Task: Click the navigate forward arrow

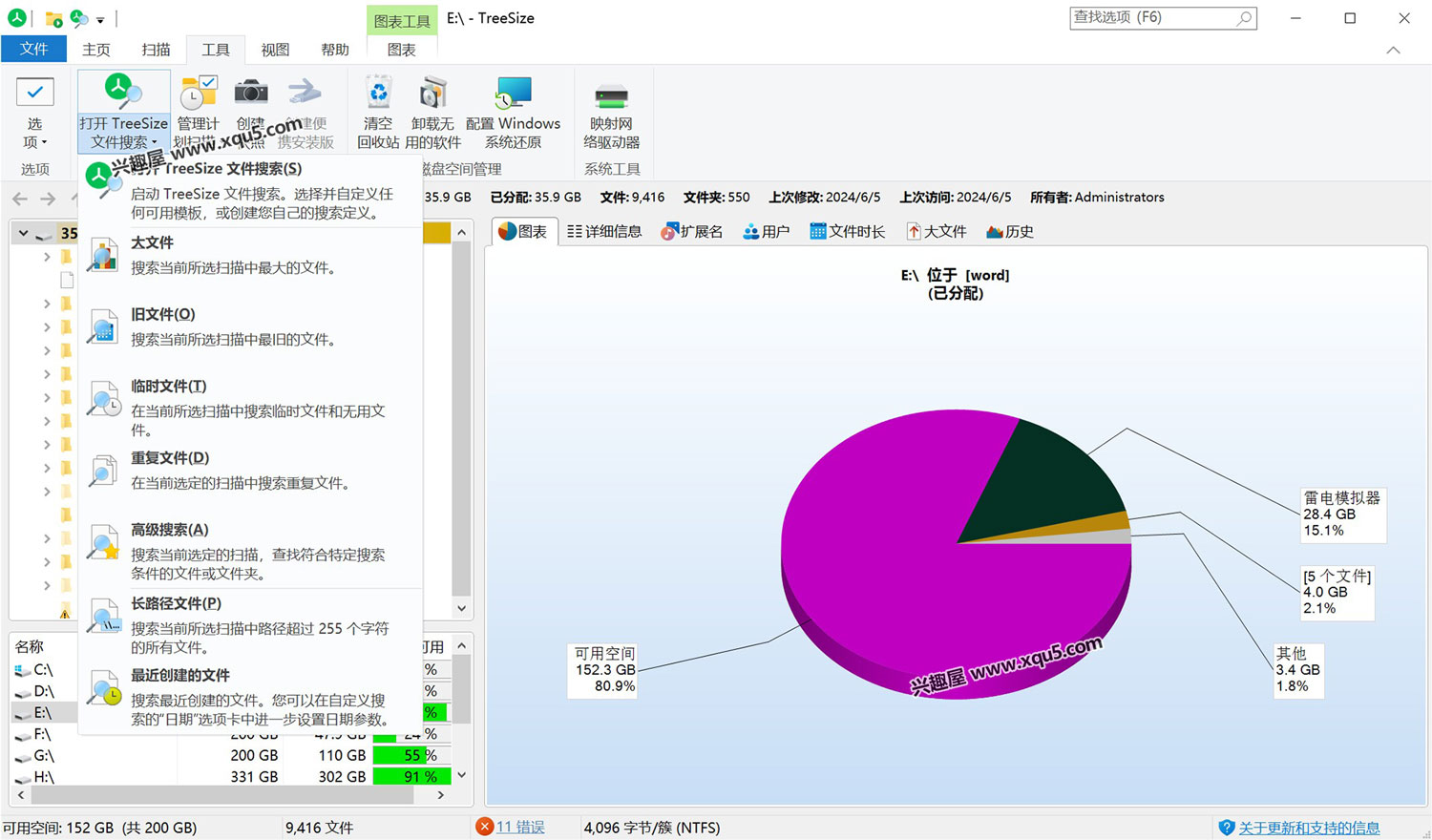Action: click(x=48, y=199)
